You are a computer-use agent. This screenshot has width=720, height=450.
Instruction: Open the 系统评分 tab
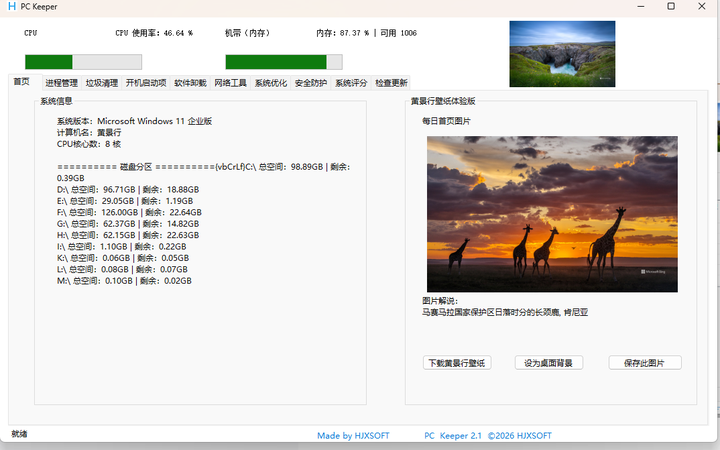pos(351,83)
